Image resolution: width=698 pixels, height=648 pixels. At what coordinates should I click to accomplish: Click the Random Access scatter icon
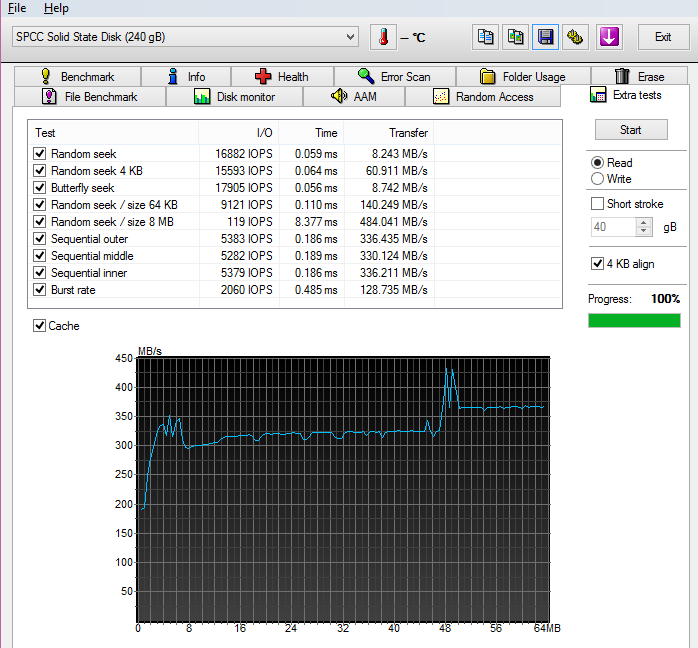(441, 97)
